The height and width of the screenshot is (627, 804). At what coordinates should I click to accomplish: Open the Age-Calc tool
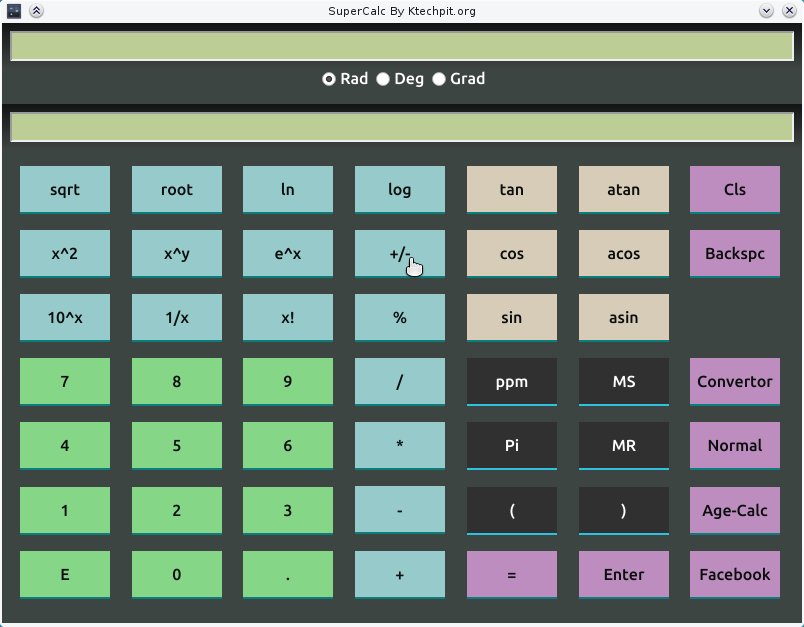click(735, 511)
